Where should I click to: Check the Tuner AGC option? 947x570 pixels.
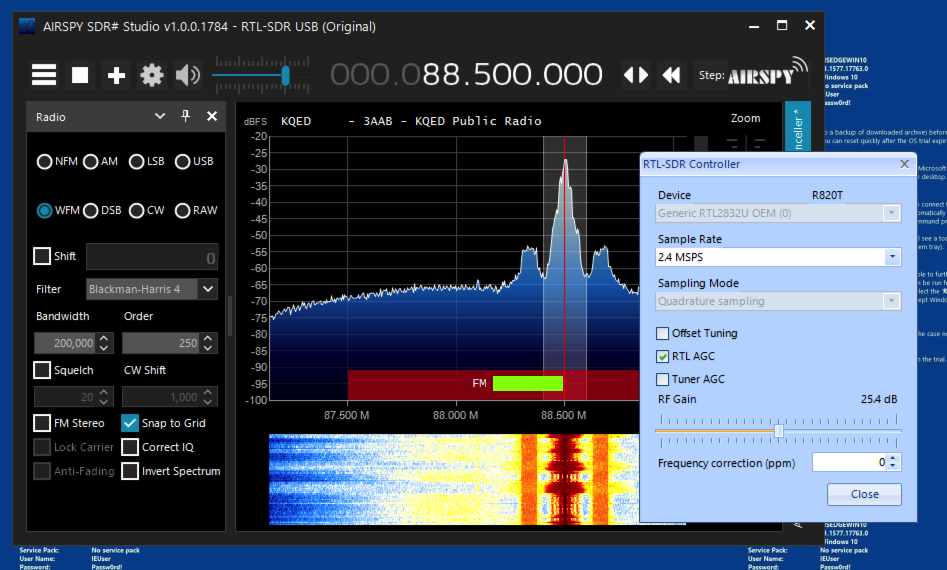pos(663,379)
